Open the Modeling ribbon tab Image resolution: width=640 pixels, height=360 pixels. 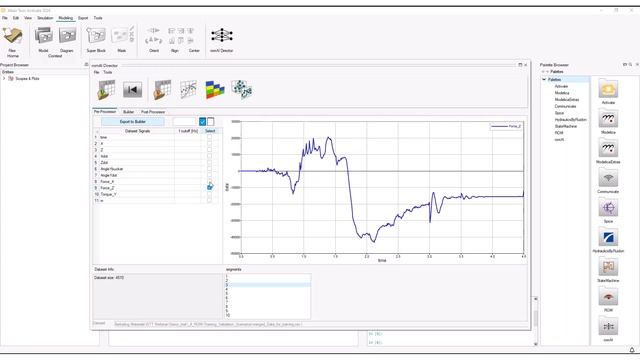pyautogui.click(x=65, y=18)
